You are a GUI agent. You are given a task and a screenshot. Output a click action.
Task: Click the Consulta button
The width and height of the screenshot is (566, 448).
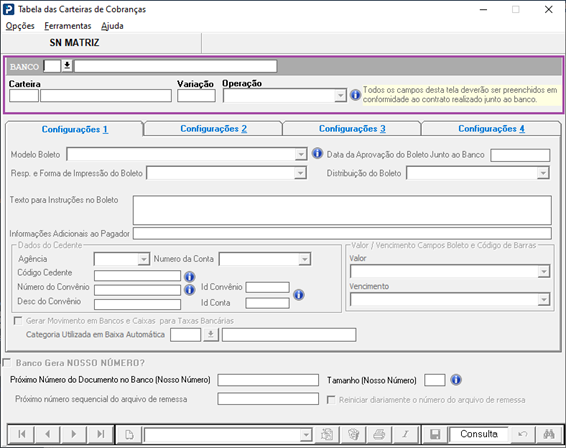coord(479,434)
